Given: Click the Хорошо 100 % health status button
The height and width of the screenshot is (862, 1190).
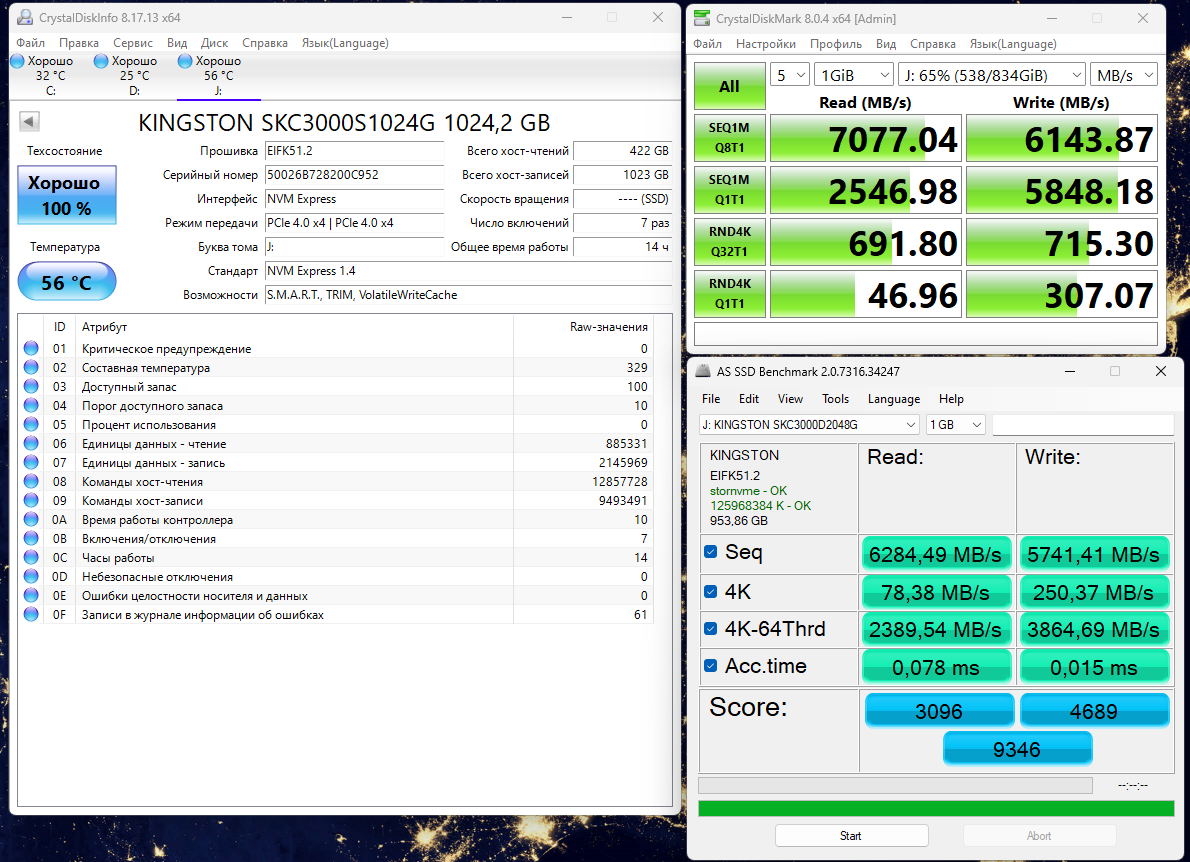Looking at the screenshot, I should pos(67,195).
